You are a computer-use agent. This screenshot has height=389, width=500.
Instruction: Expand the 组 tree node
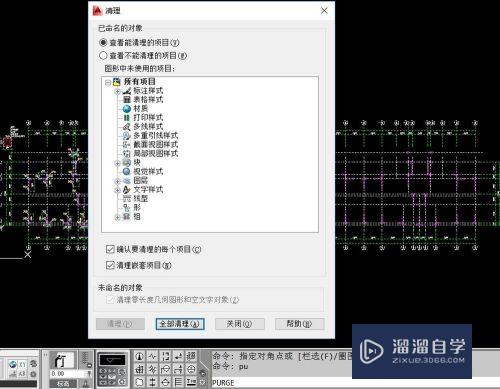(117, 217)
